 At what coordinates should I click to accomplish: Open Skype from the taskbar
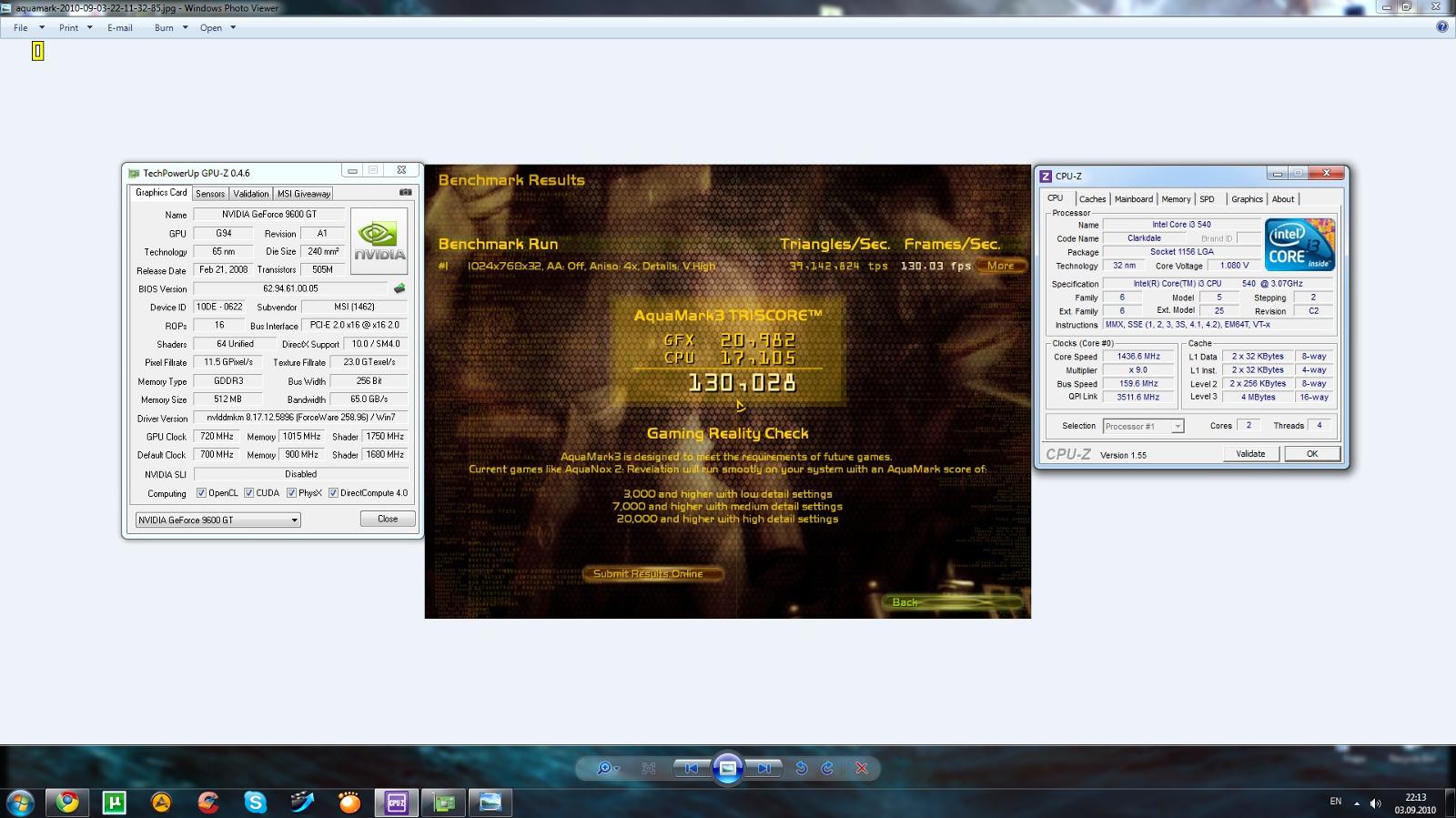click(x=256, y=803)
